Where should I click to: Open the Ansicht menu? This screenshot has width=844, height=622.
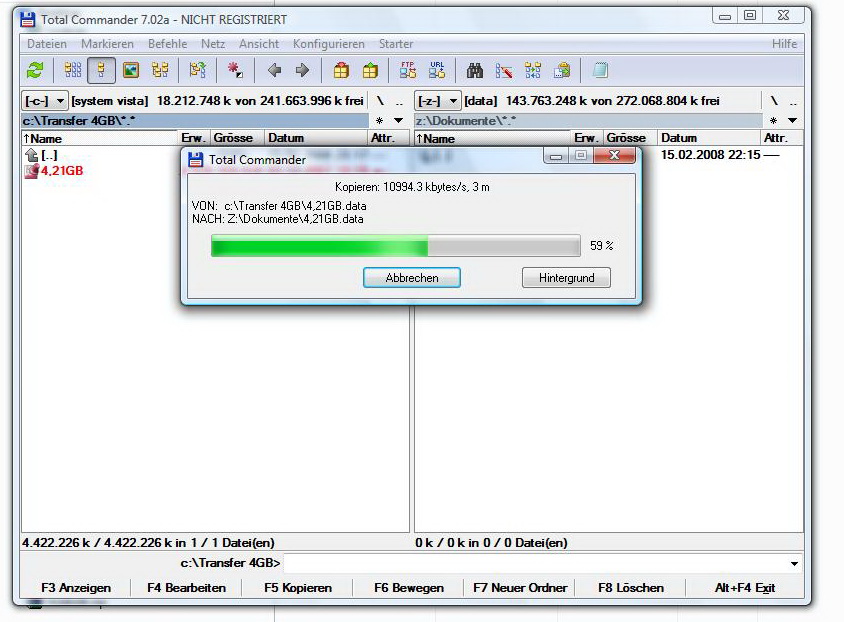click(x=259, y=44)
